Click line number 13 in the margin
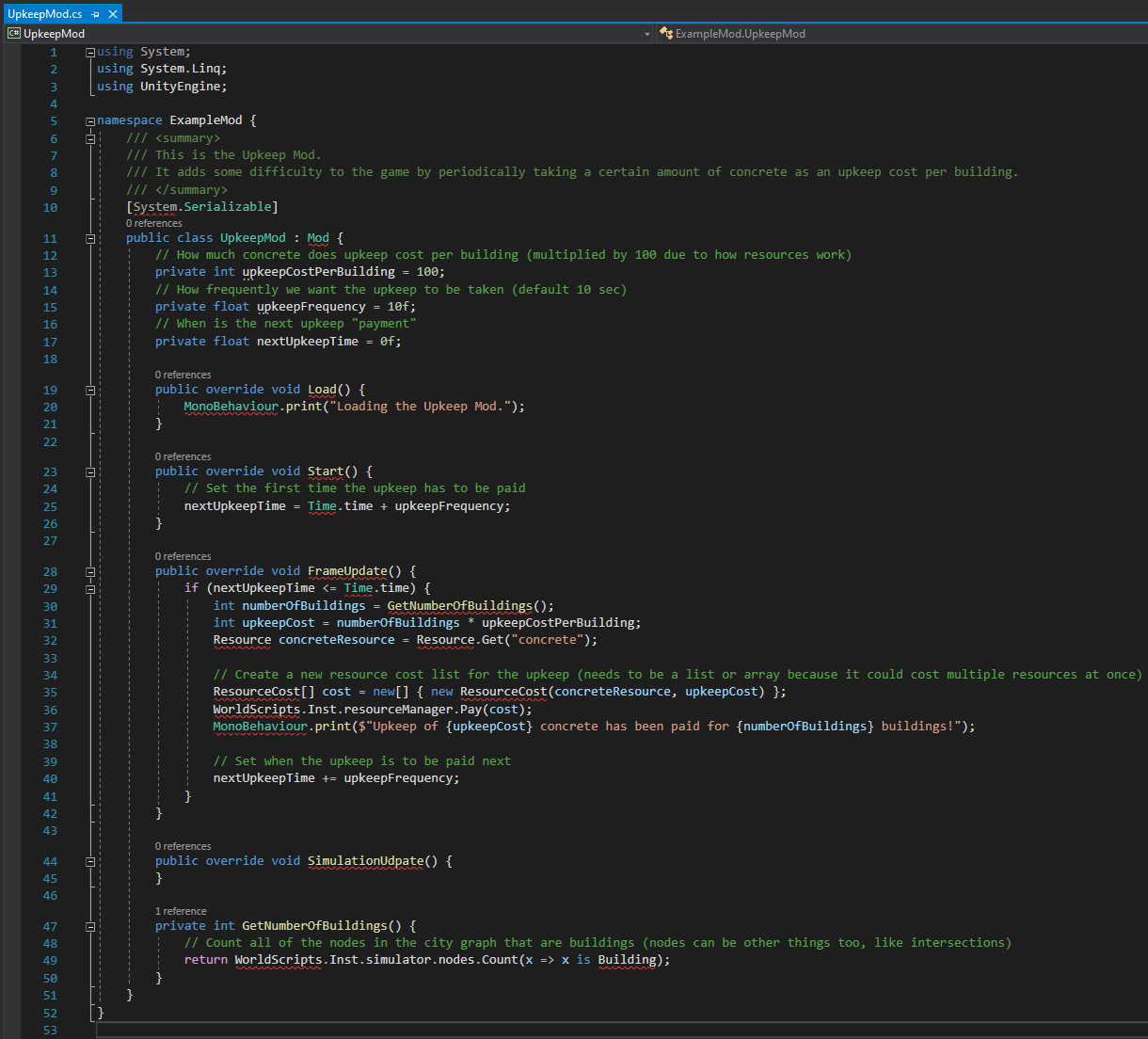This screenshot has height=1039, width=1148. click(50, 273)
